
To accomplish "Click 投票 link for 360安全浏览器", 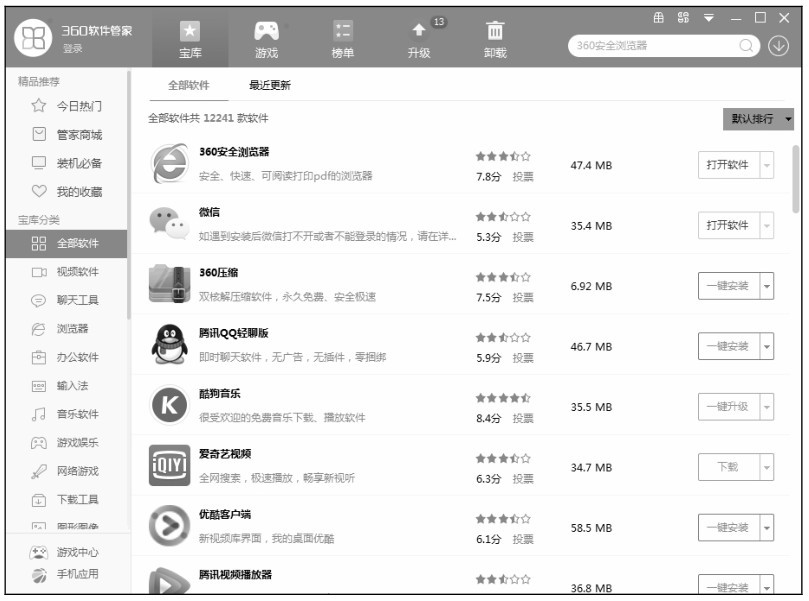I will [523, 177].
